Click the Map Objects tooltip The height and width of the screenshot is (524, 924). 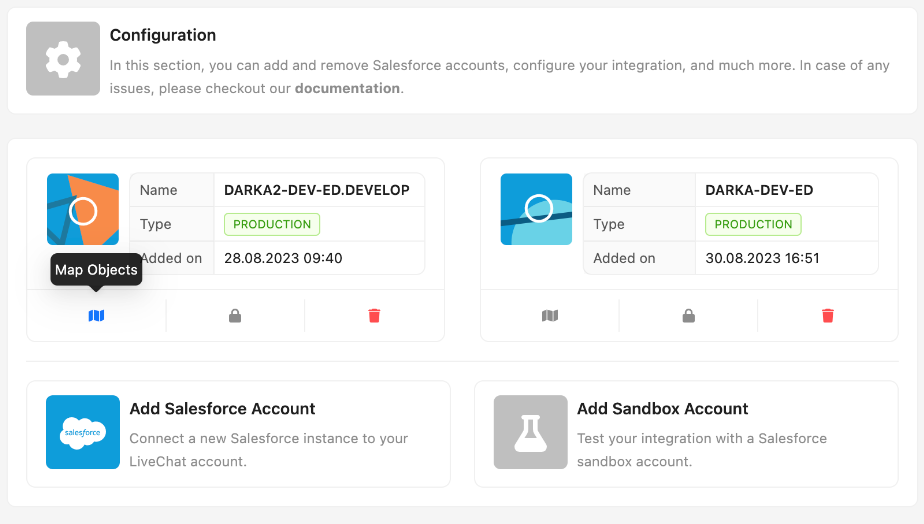pyautogui.click(x=96, y=270)
